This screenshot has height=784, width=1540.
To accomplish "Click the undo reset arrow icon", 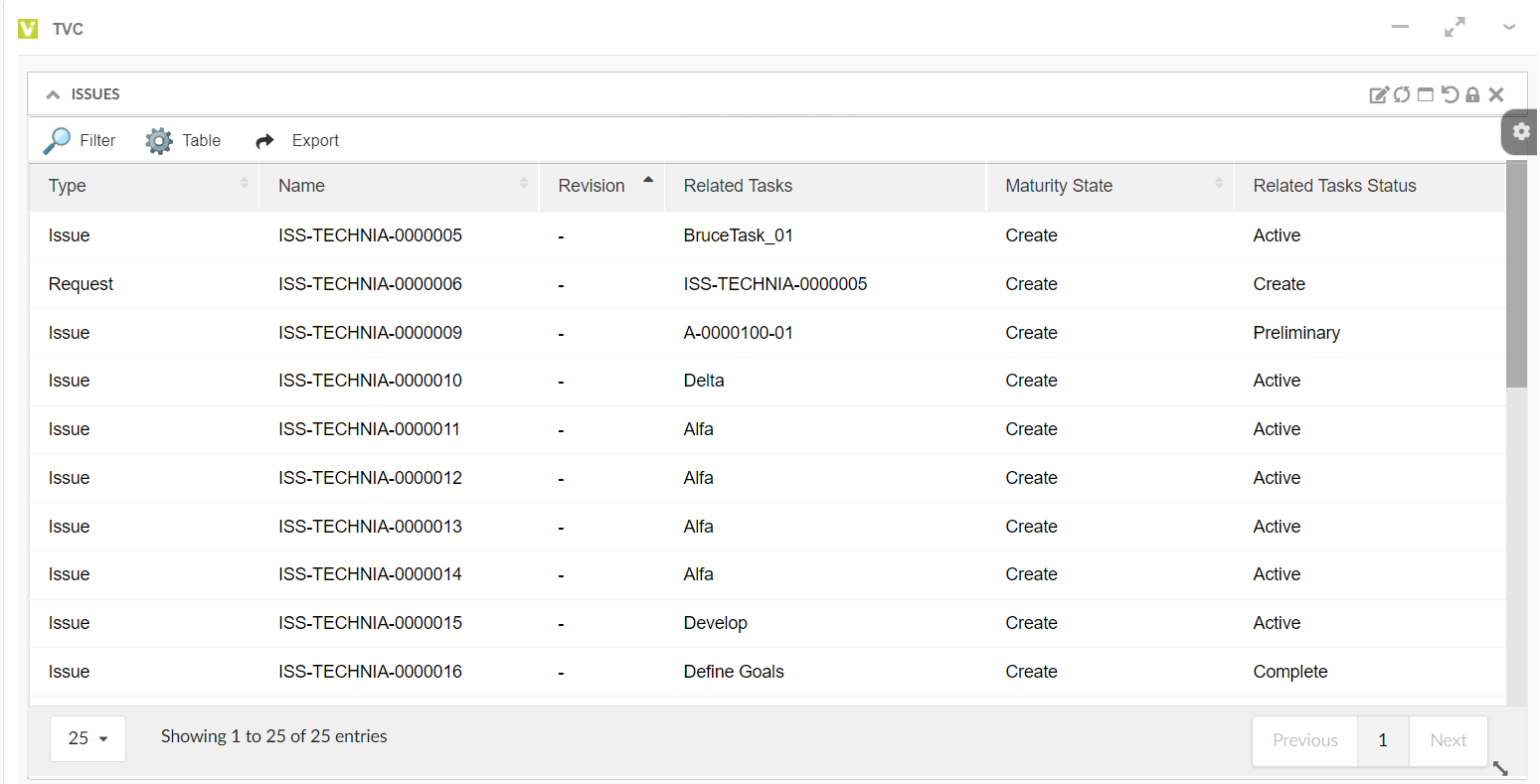I will pyautogui.click(x=1450, y=94).
